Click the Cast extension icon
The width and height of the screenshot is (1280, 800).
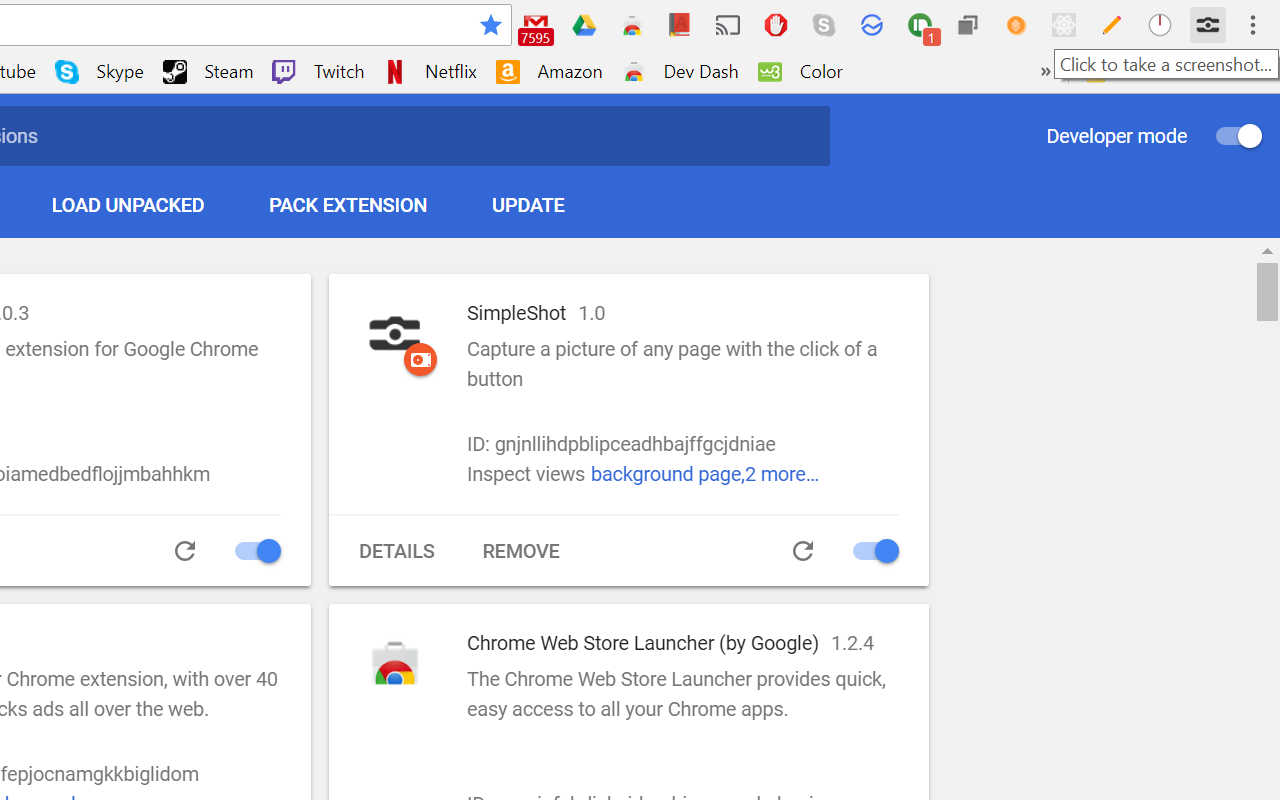point(728,26)
